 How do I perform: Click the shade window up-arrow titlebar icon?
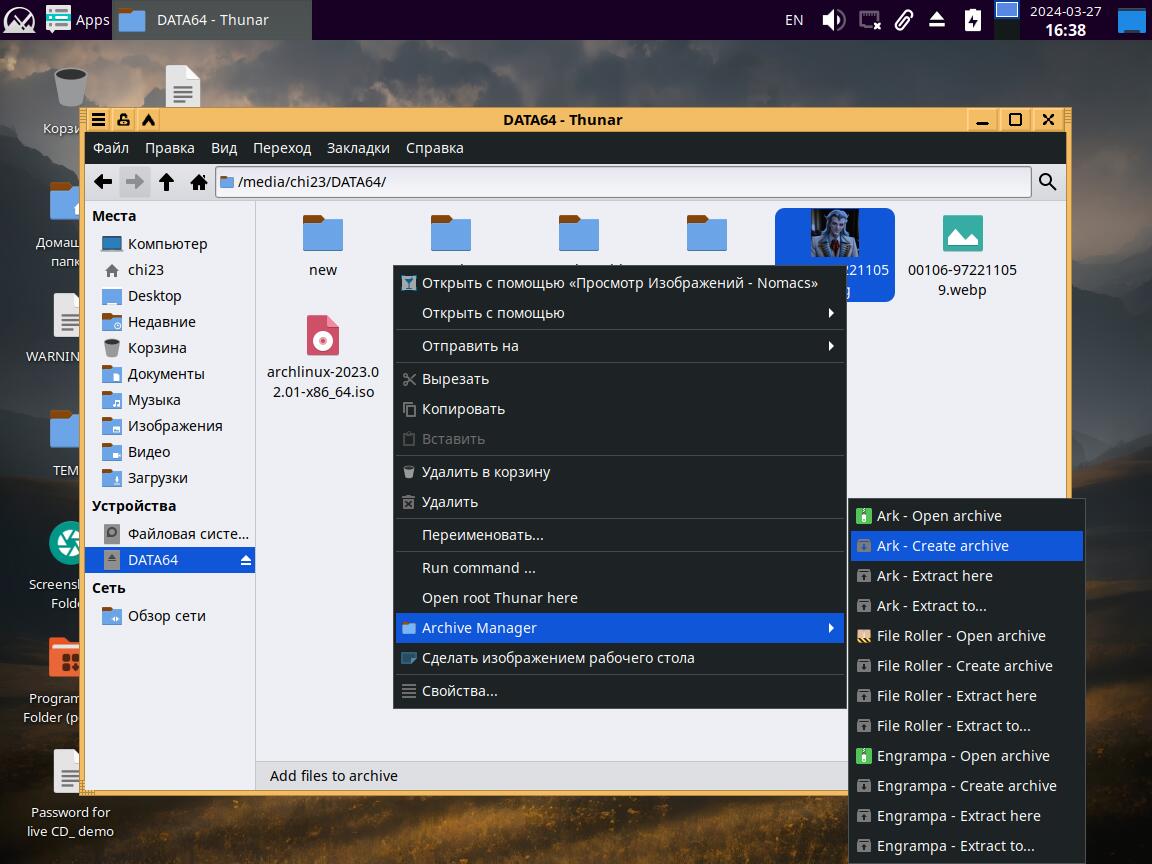(148, 120)
